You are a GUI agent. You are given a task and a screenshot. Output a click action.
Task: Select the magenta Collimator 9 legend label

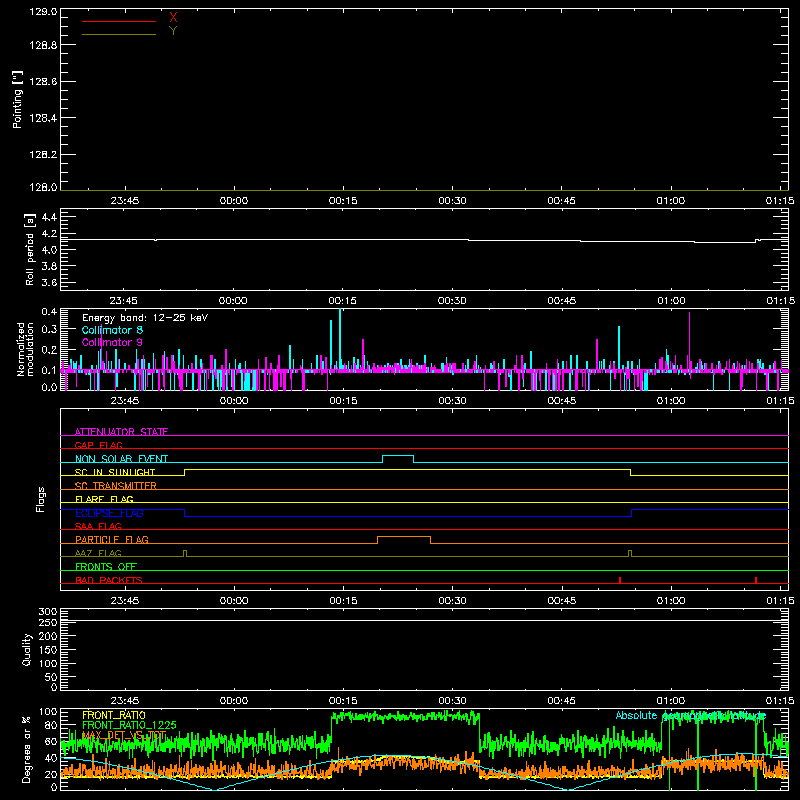[112, 342]
